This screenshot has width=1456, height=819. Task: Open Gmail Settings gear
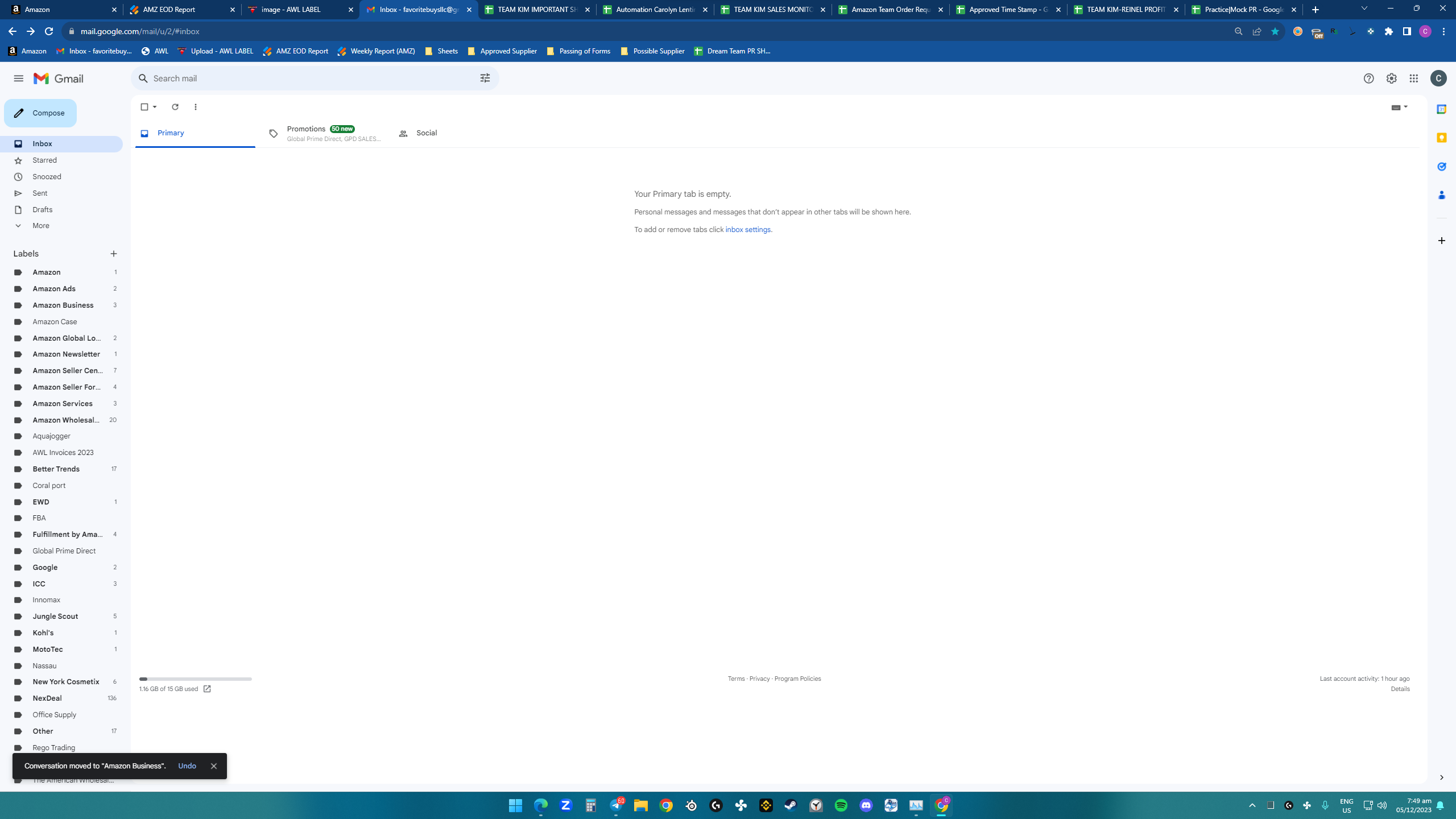click(1391, 78)
